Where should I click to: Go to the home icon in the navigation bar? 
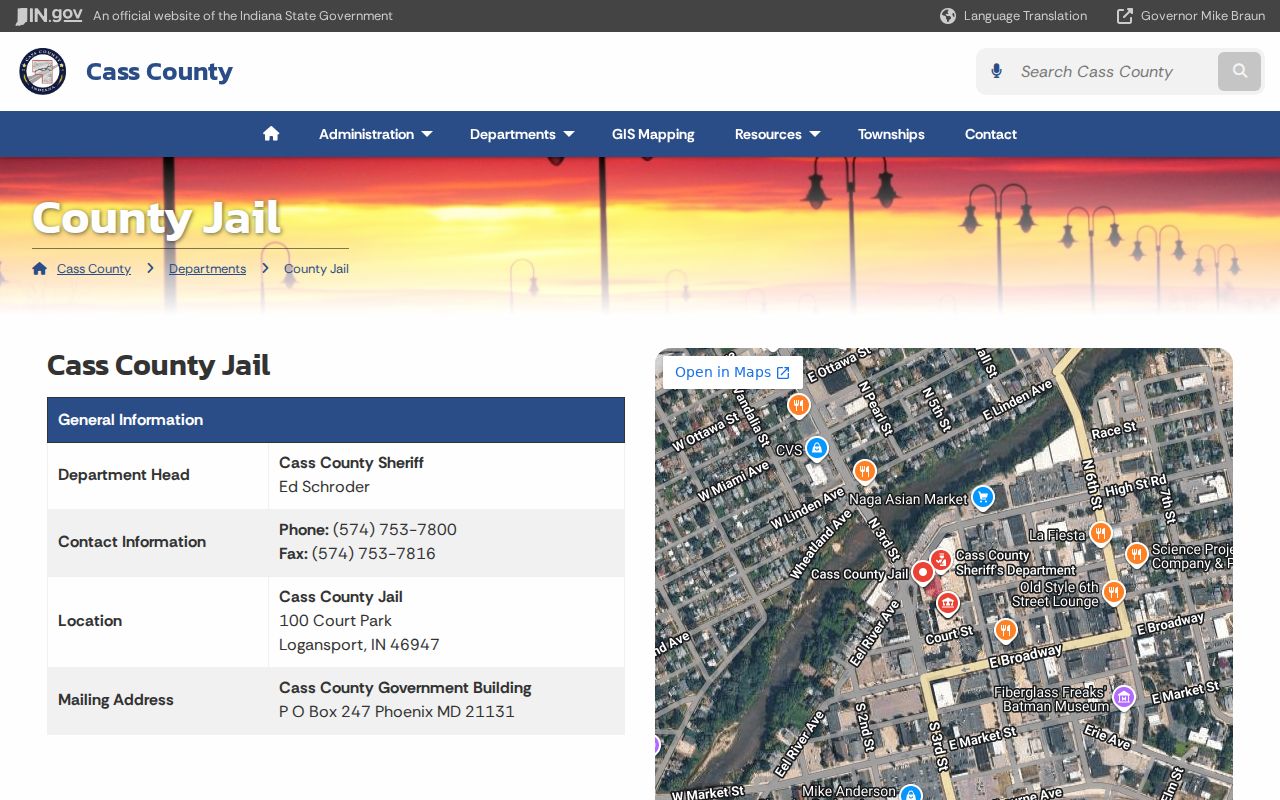(x=271, y=134)
